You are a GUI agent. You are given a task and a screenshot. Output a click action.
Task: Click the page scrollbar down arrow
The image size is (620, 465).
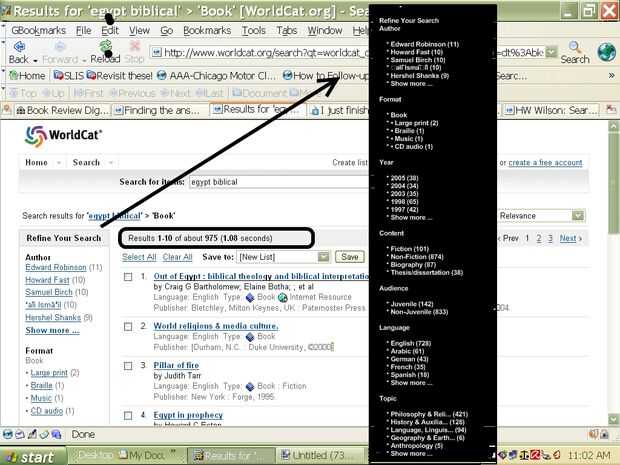613,419
